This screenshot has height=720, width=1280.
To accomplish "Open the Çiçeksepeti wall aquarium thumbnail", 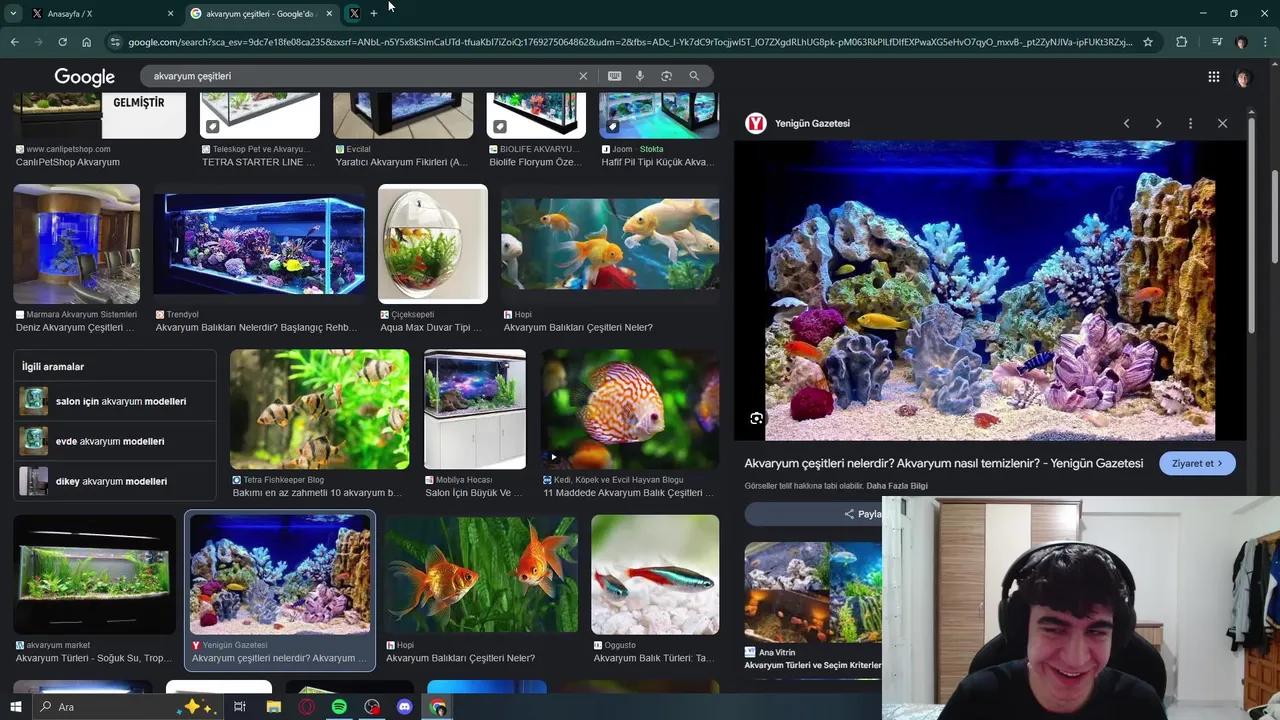I will click(x=433, y=244).
